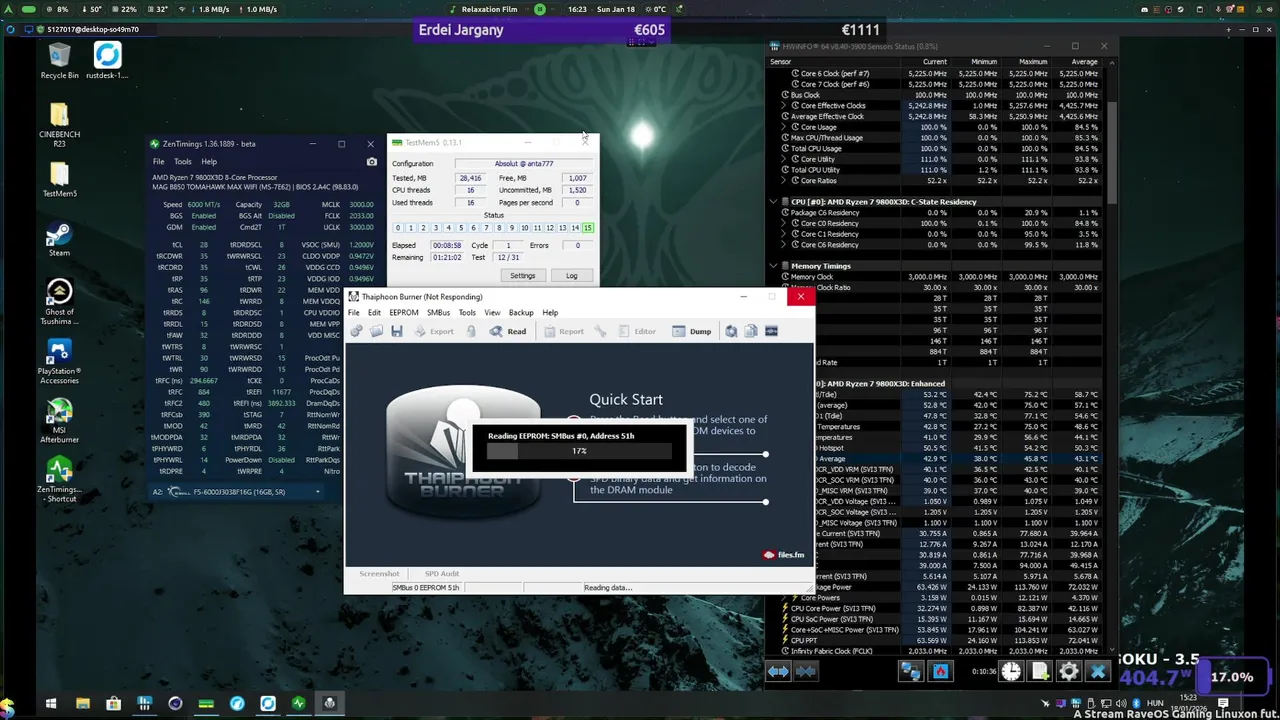Click the waveform icon at Thaiphoon toolbar's end

[771, 331]
